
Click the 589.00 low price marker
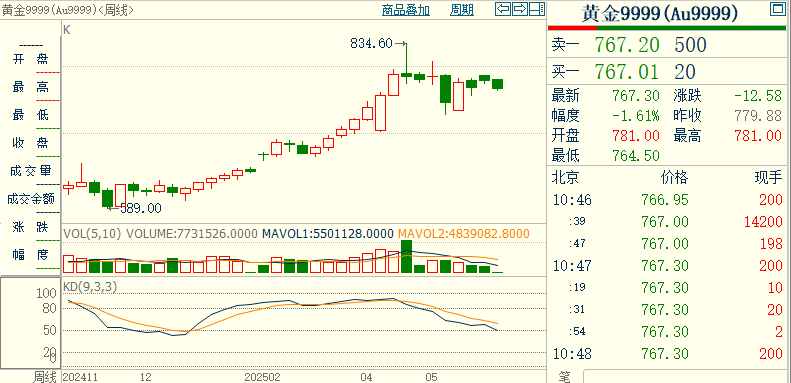click(x=140, y=208)
